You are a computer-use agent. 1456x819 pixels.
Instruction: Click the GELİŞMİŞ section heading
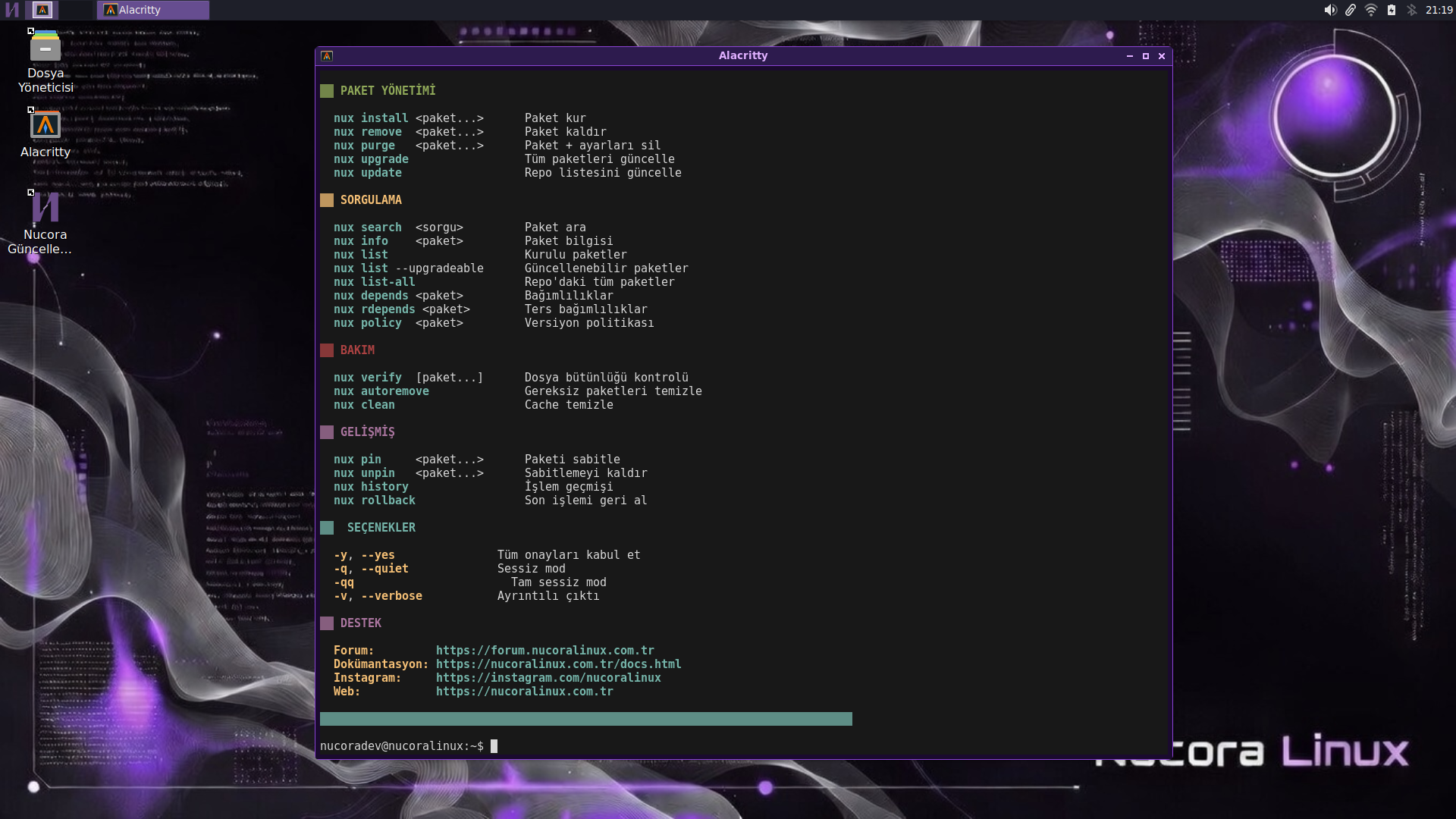coord(367,432)
